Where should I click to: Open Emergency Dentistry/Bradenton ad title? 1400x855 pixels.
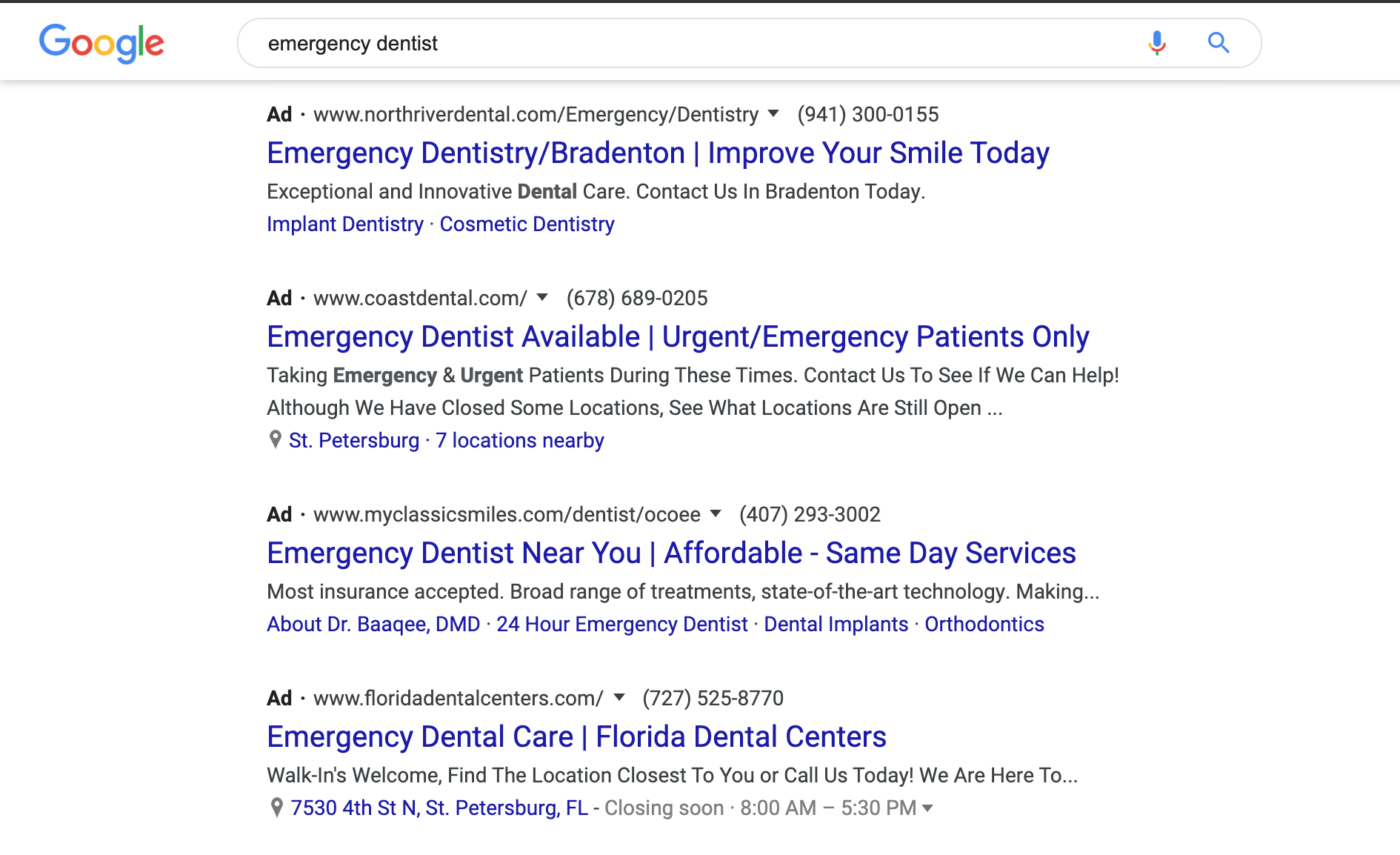(658, 153)
